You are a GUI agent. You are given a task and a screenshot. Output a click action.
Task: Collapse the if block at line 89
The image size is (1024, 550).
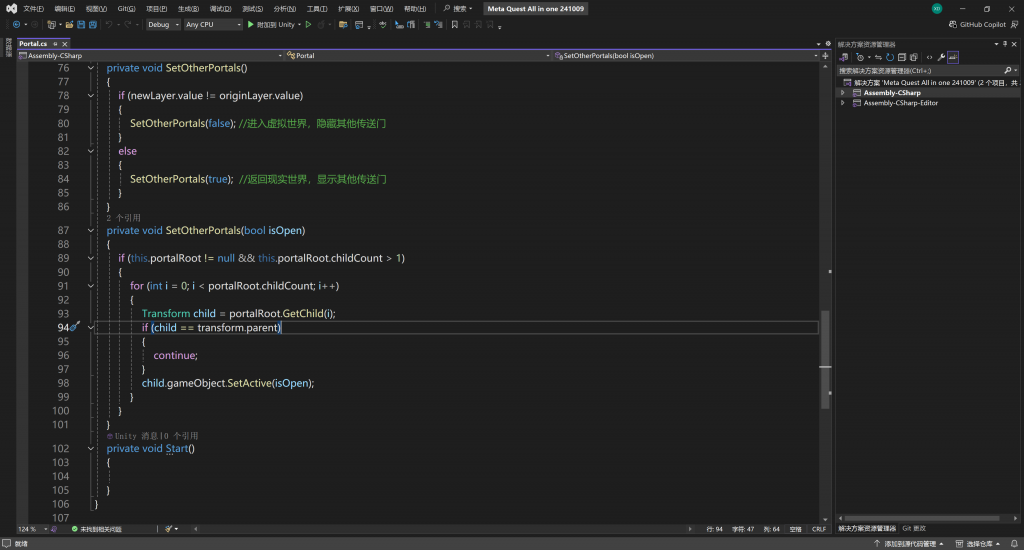point(91,258)
